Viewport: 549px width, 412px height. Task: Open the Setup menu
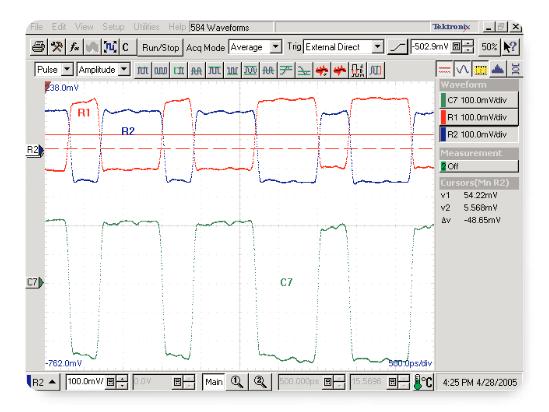113,27
